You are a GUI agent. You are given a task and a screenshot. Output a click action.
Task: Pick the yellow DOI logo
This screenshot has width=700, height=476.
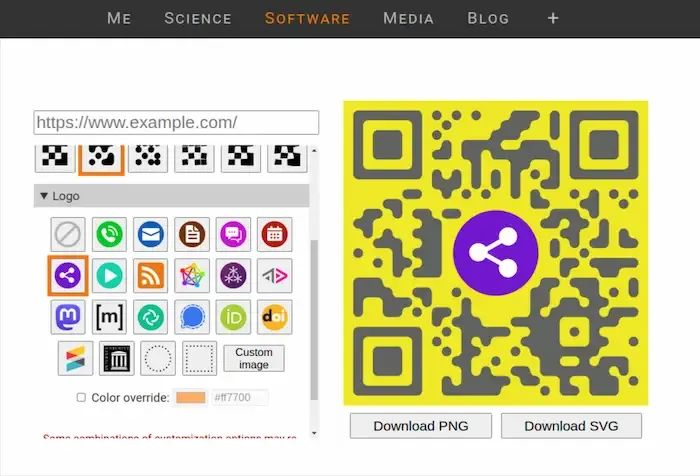[275, 317]
